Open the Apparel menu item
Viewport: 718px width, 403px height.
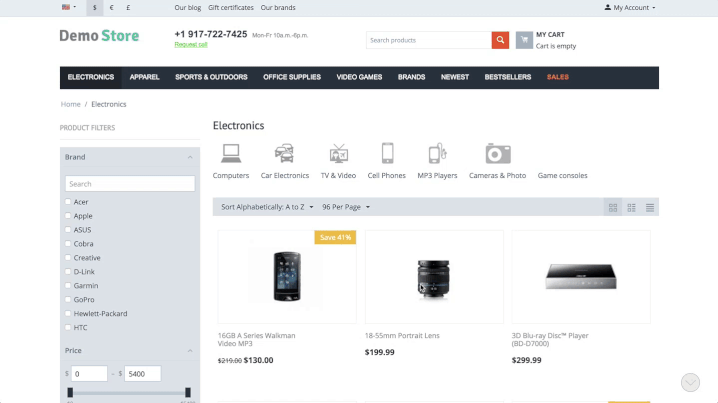click(144, 77)
